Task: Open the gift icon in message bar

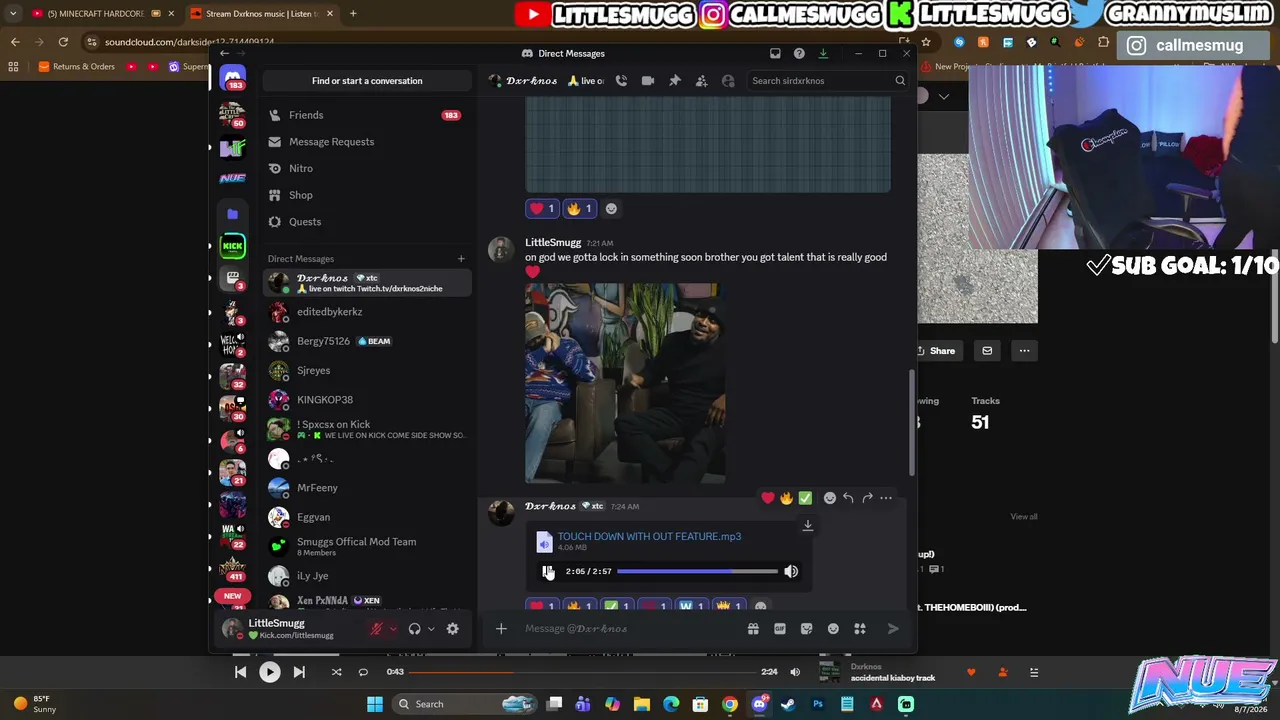Action: pyautogui.click(x=753, y=629)
